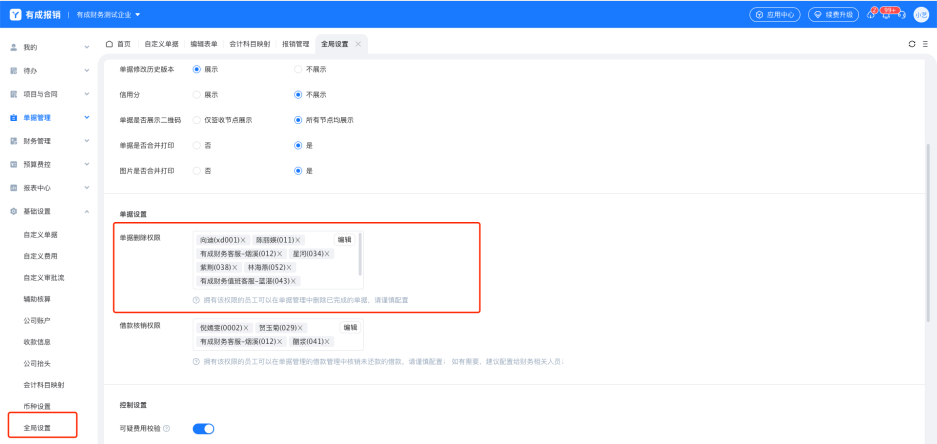Click the 有成报销 logo icon

pos(14,14)
